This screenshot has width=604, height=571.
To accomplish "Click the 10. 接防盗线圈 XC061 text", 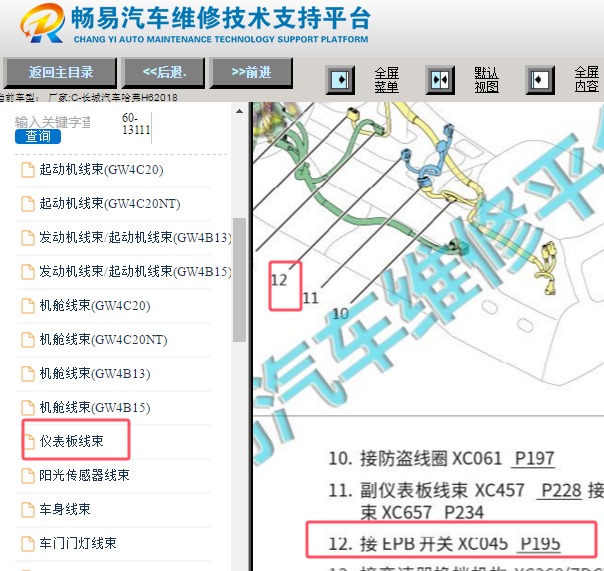I will pyautogui.click(x=415, y=458).
